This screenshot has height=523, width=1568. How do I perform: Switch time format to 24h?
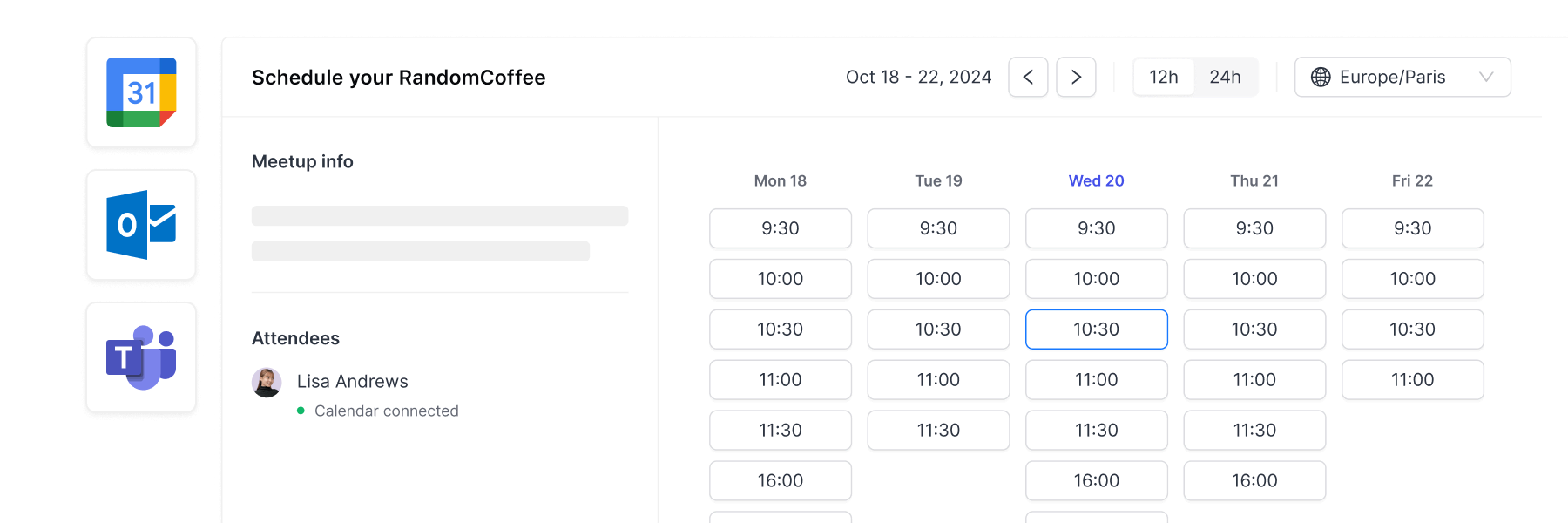1225,77
